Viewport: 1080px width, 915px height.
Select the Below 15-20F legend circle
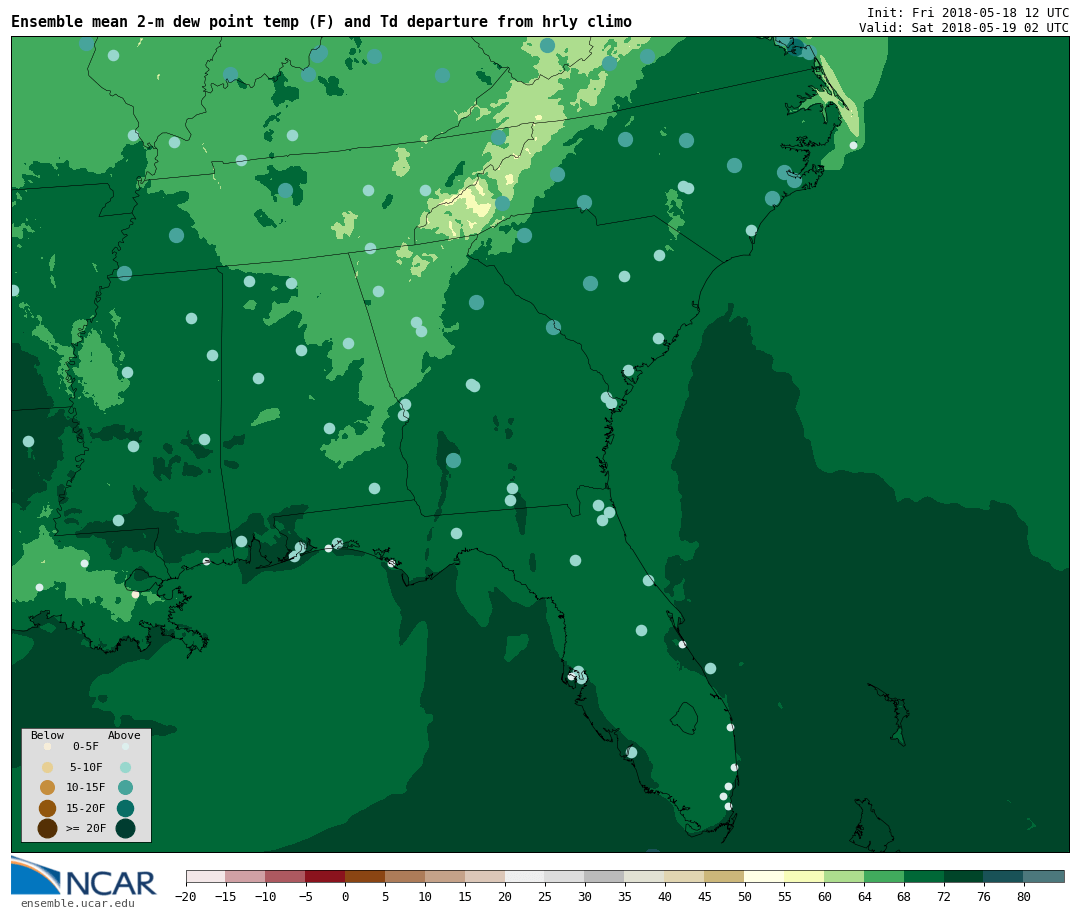[x=48, y=808]
